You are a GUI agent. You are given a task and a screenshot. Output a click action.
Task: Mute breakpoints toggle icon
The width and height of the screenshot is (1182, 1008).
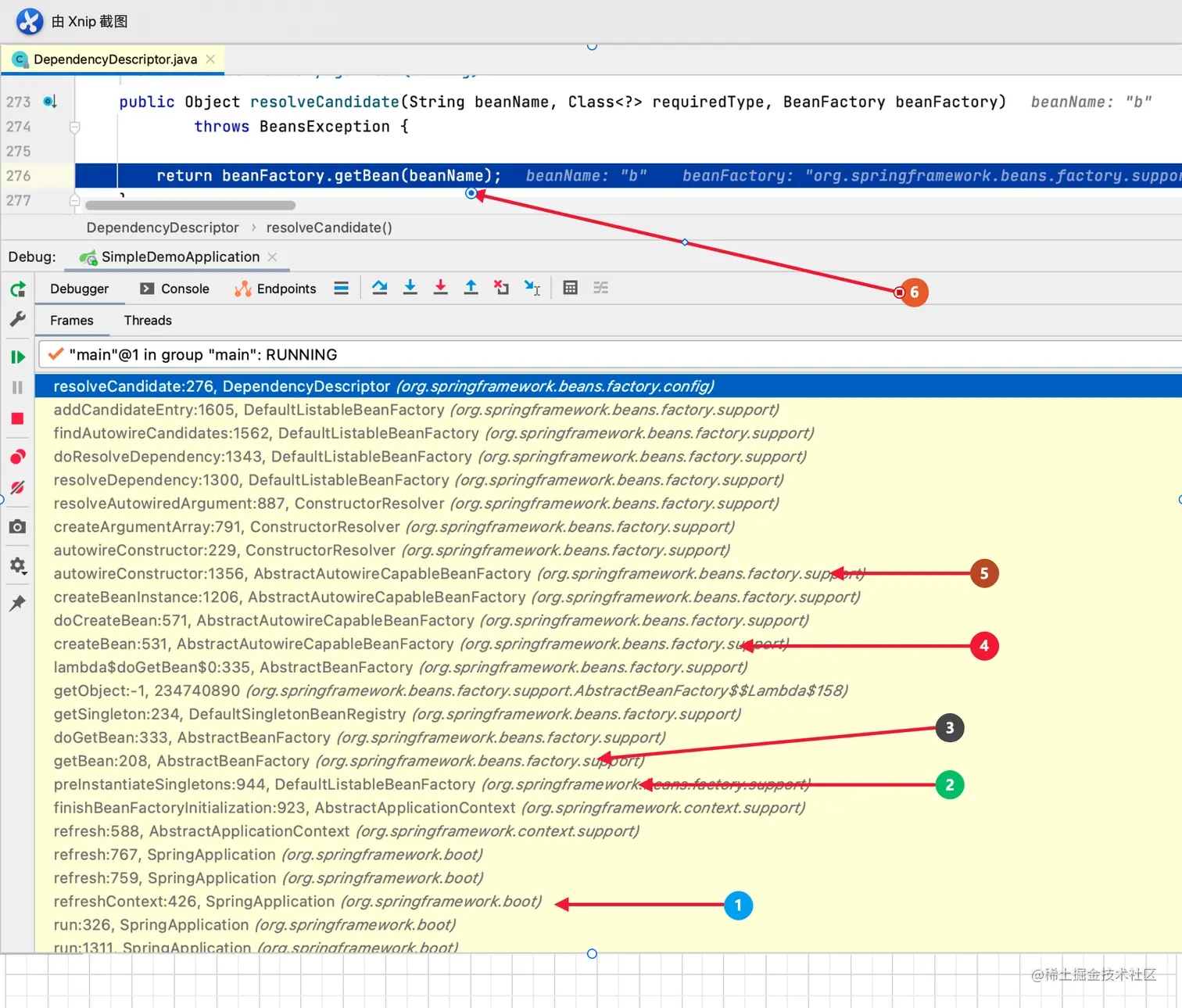click(18, 488)
